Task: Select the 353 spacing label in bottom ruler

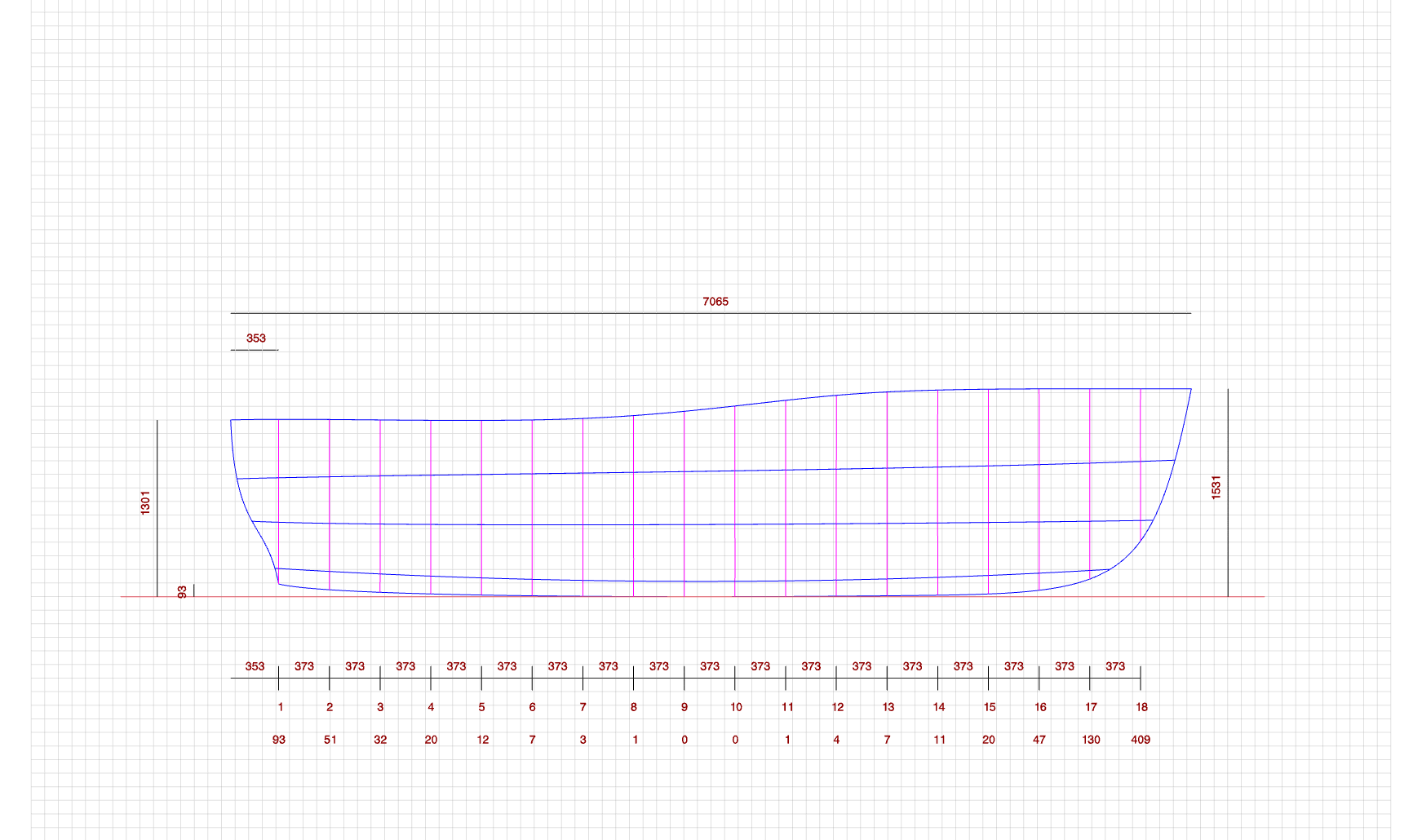Action: click(x=255, y=666)
